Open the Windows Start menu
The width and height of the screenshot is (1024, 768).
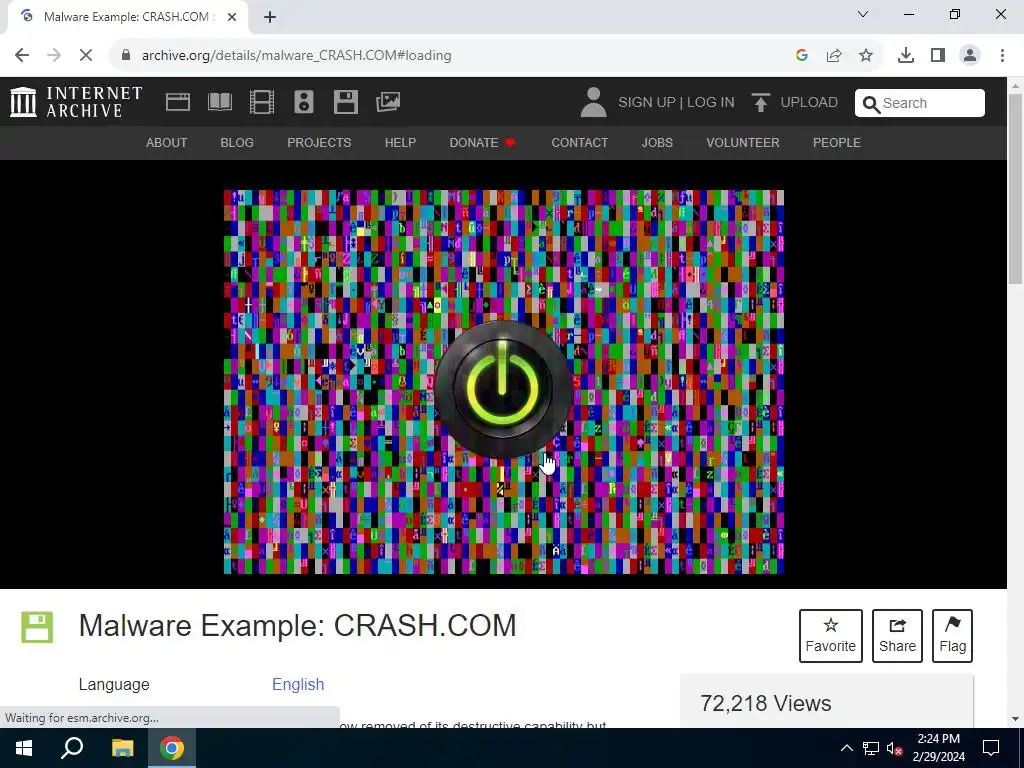click(24, 748)
